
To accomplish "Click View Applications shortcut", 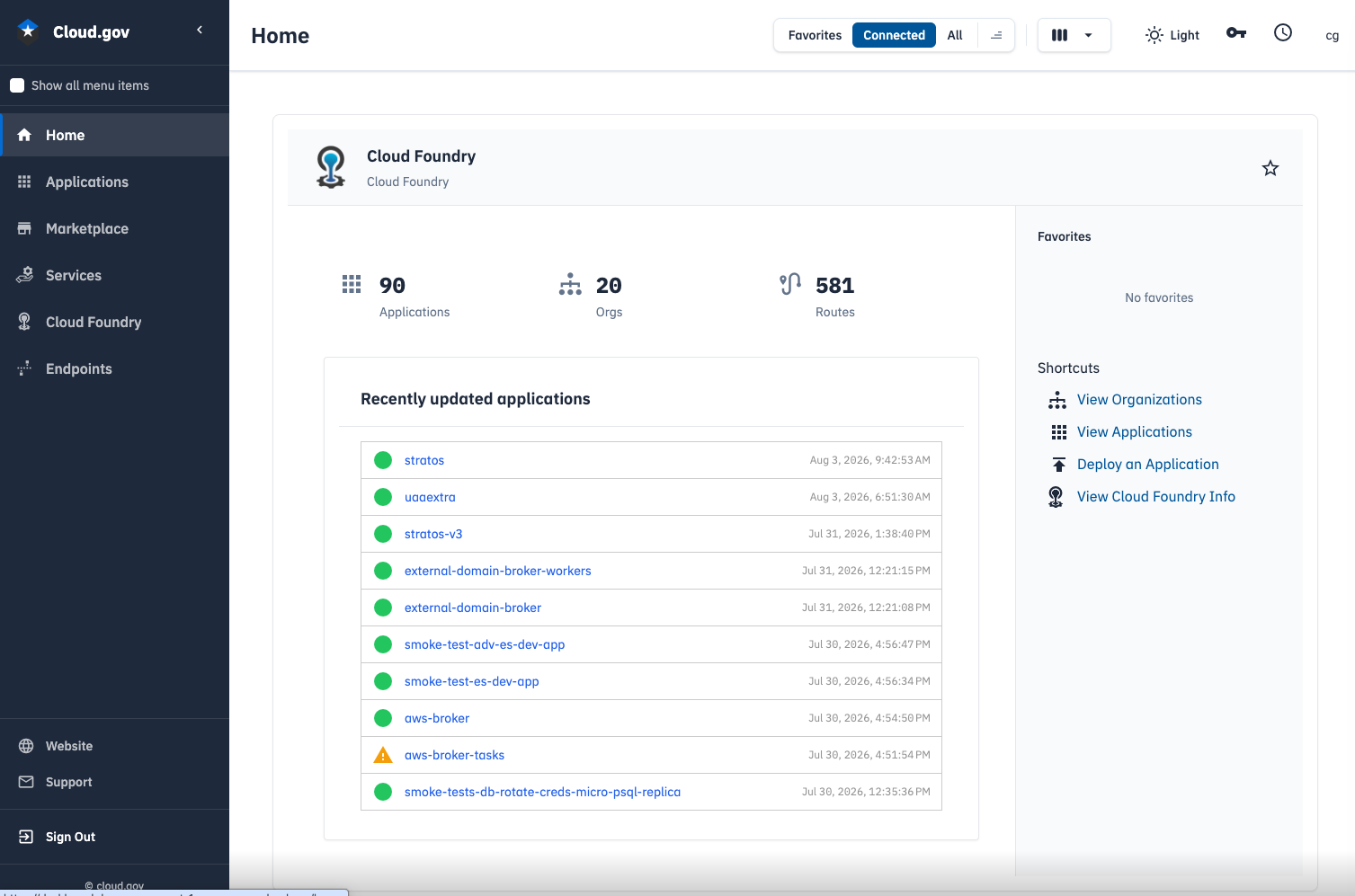I will click(1135, 432).
